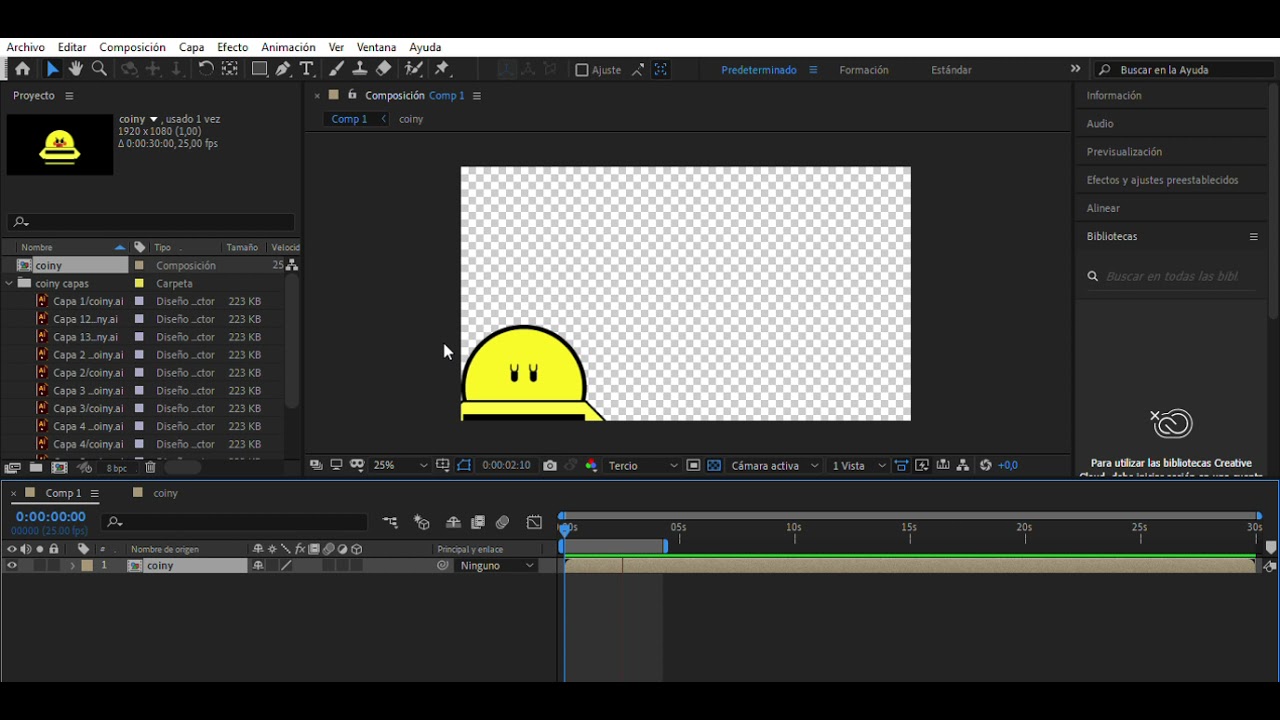
Task: Click the Graph Editor icon in timeline
Action: click(534, 522)
